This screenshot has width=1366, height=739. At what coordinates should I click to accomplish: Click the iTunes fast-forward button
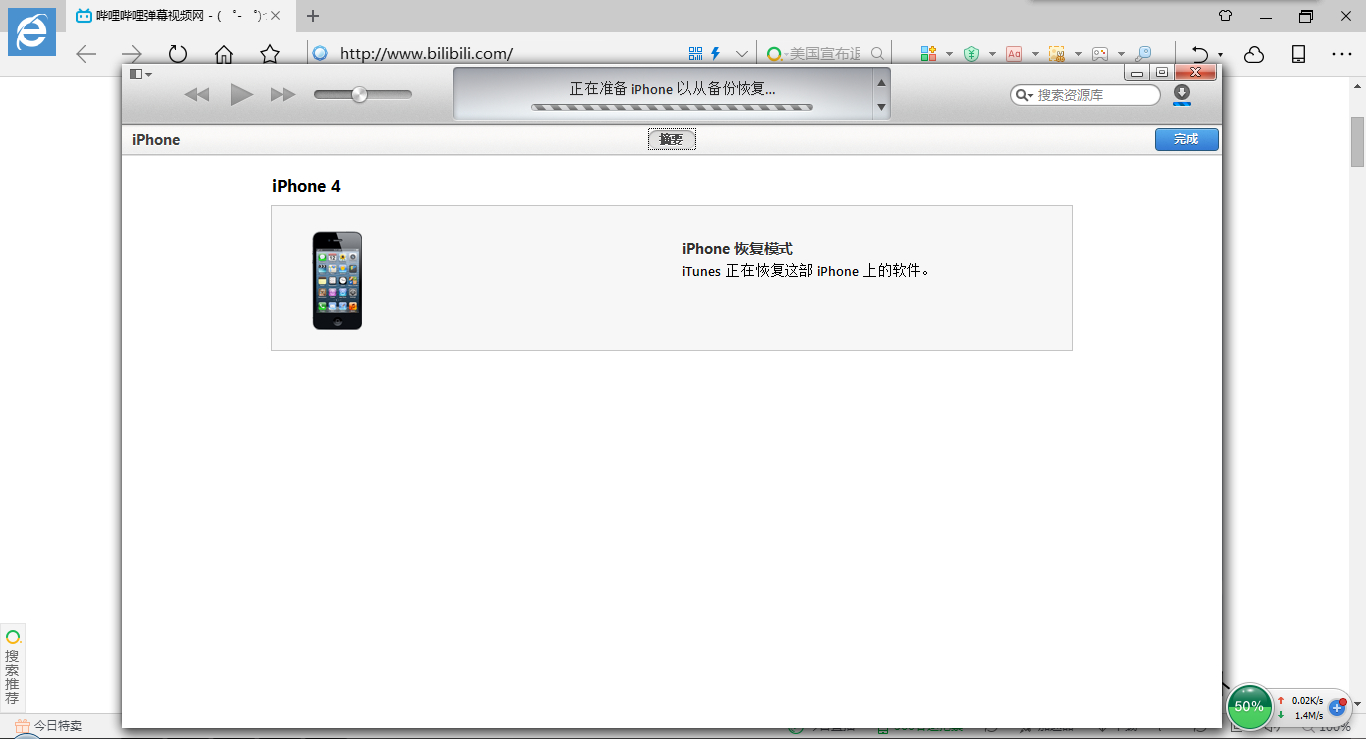[284, 94]
